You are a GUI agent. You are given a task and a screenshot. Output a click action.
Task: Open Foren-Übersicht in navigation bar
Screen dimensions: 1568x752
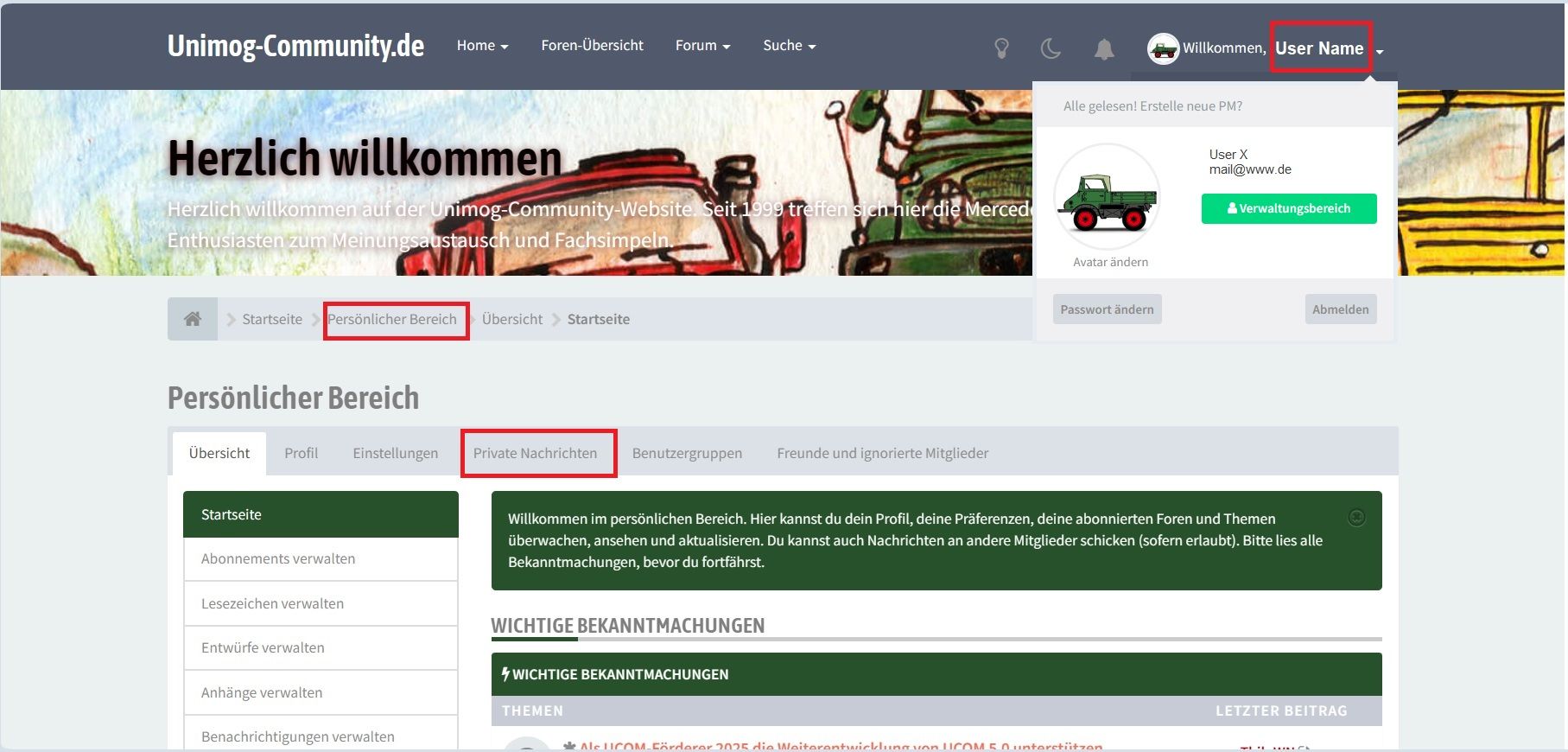coord(592,46)
